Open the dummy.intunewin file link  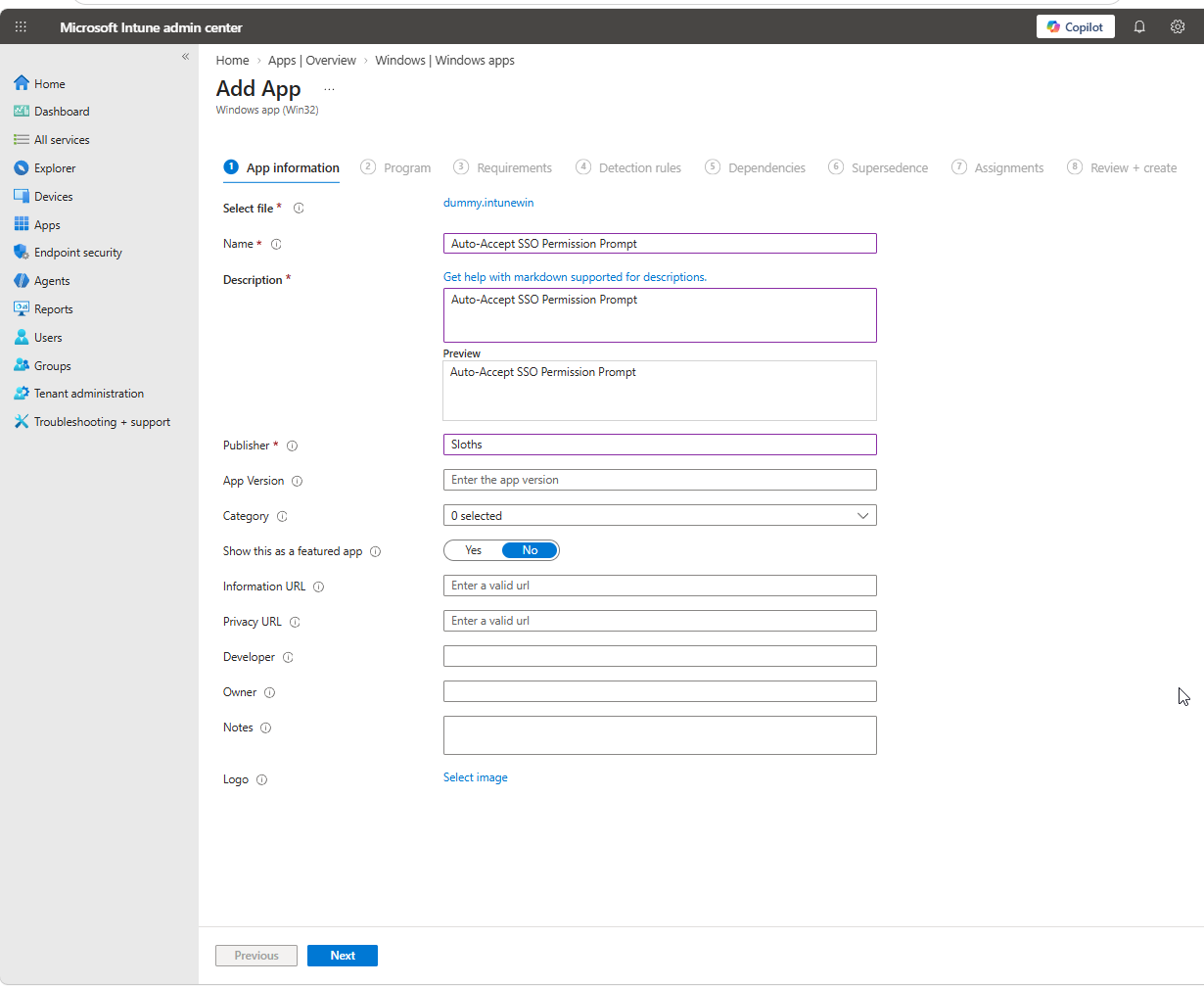pos(488,203)
